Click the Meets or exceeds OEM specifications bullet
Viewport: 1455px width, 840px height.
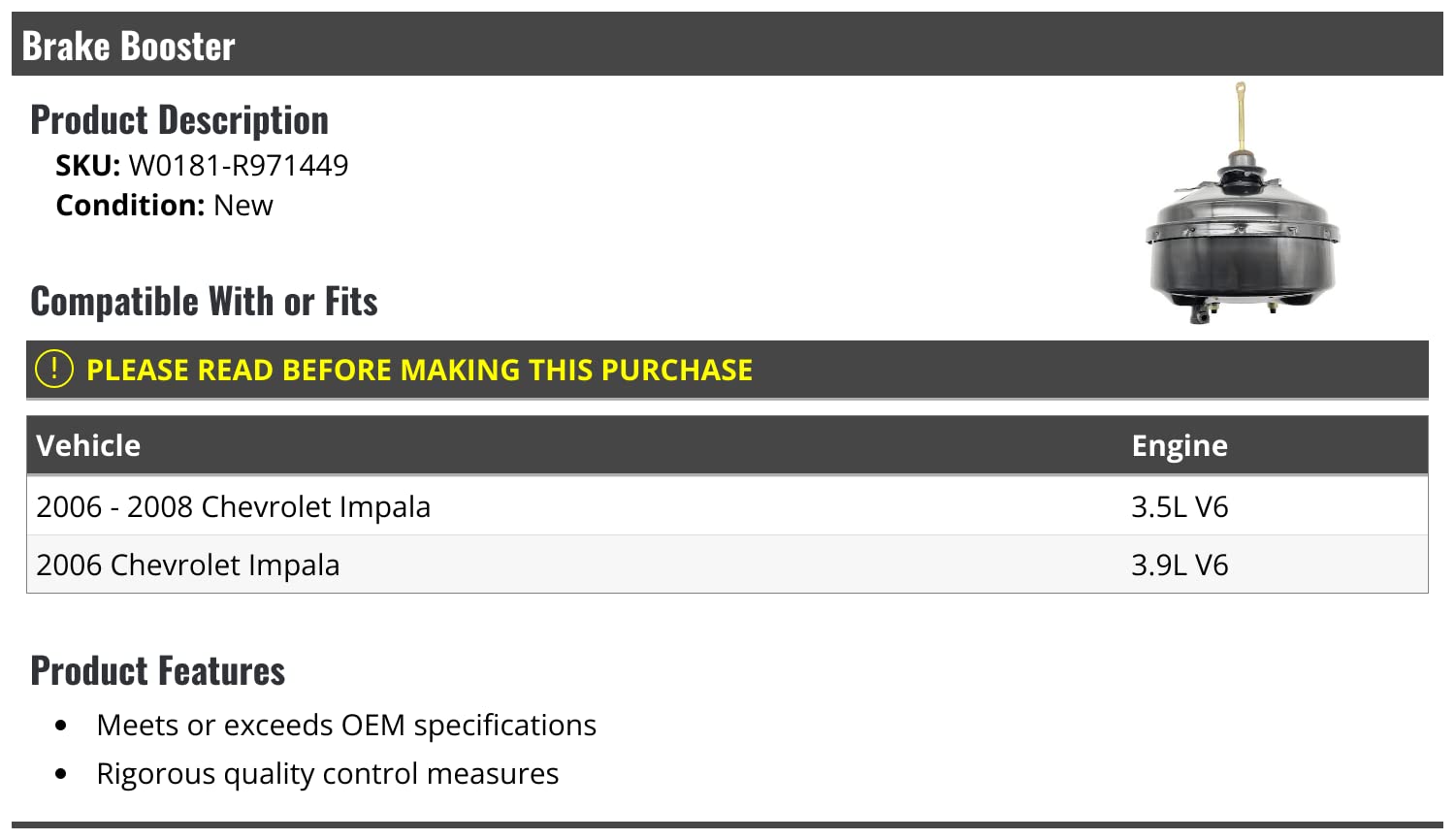[x=346, y=726]
